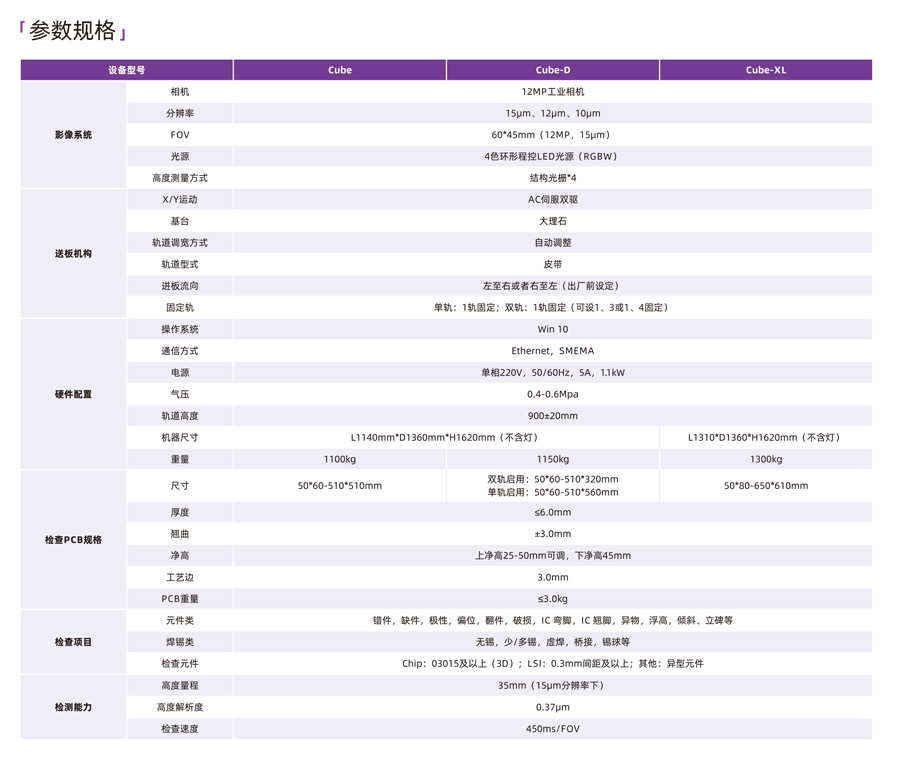Click the 12MP工业相机 value

tap(553, 92)
